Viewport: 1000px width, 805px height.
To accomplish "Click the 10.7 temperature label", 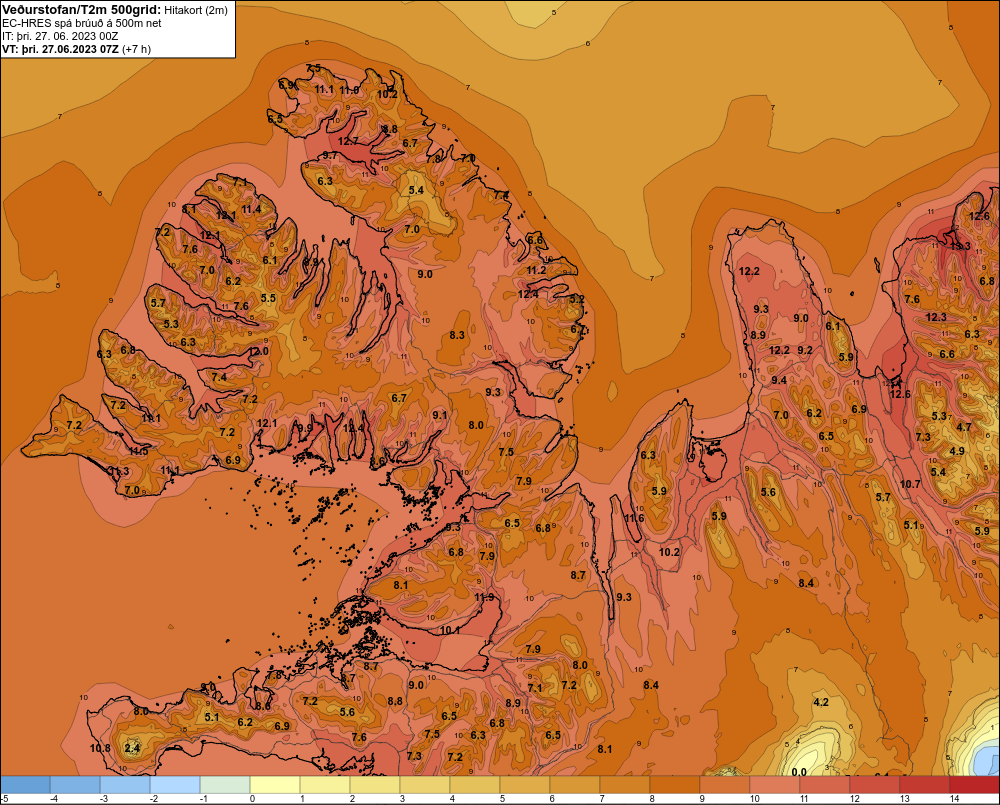I will [x=910, y=484].
